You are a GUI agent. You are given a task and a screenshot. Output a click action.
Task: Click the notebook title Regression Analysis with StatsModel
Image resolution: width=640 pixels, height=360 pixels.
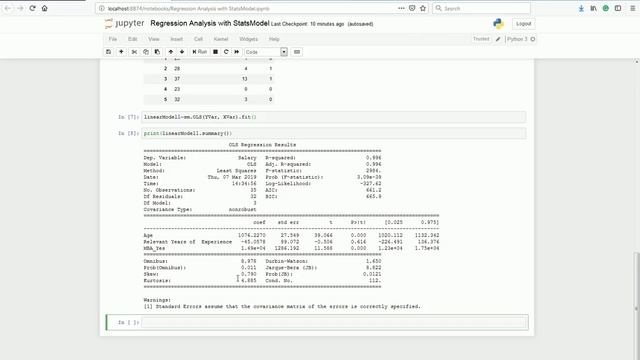(210, 23)
